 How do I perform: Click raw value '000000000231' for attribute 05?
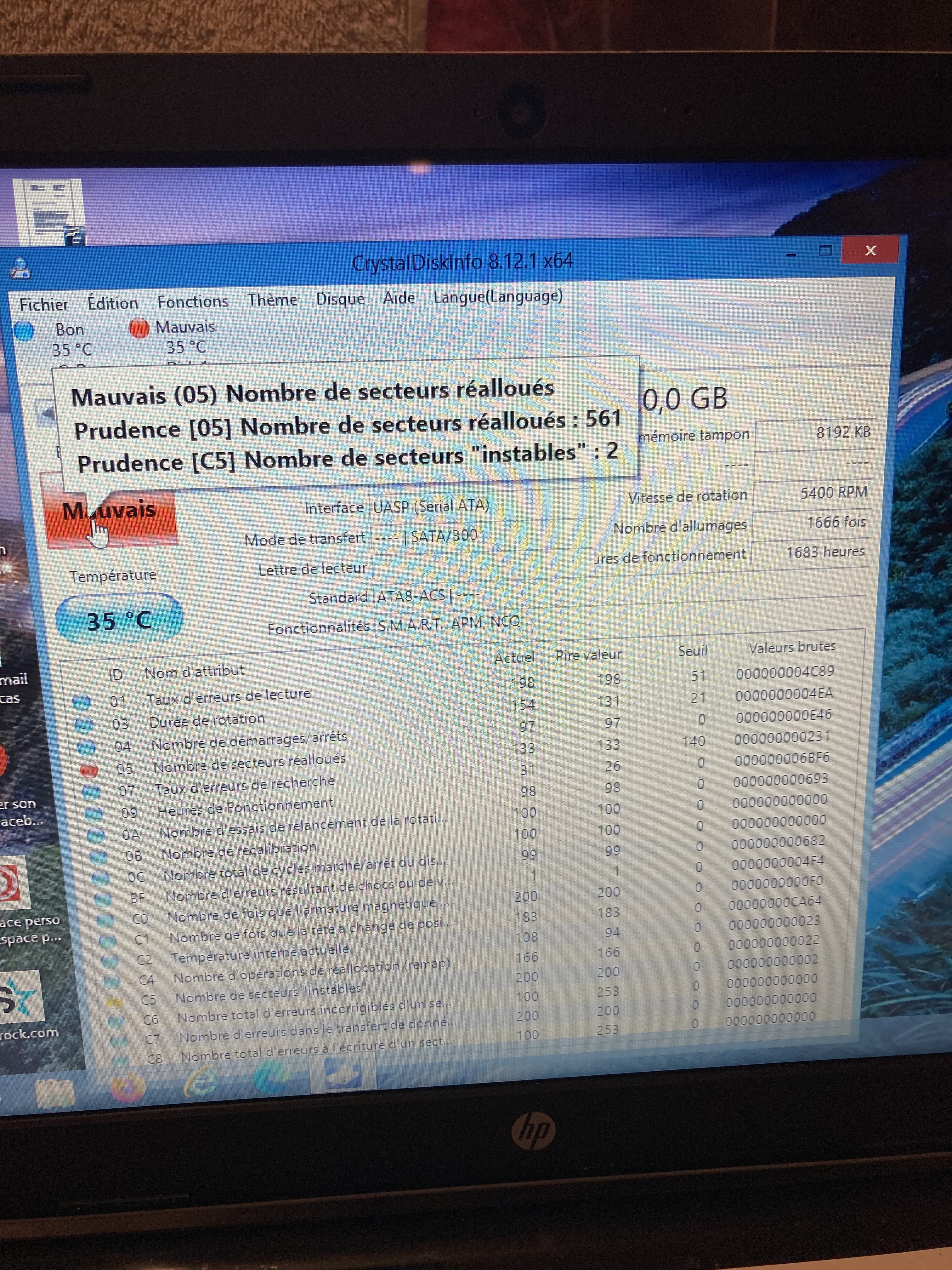tap(782, 737)
